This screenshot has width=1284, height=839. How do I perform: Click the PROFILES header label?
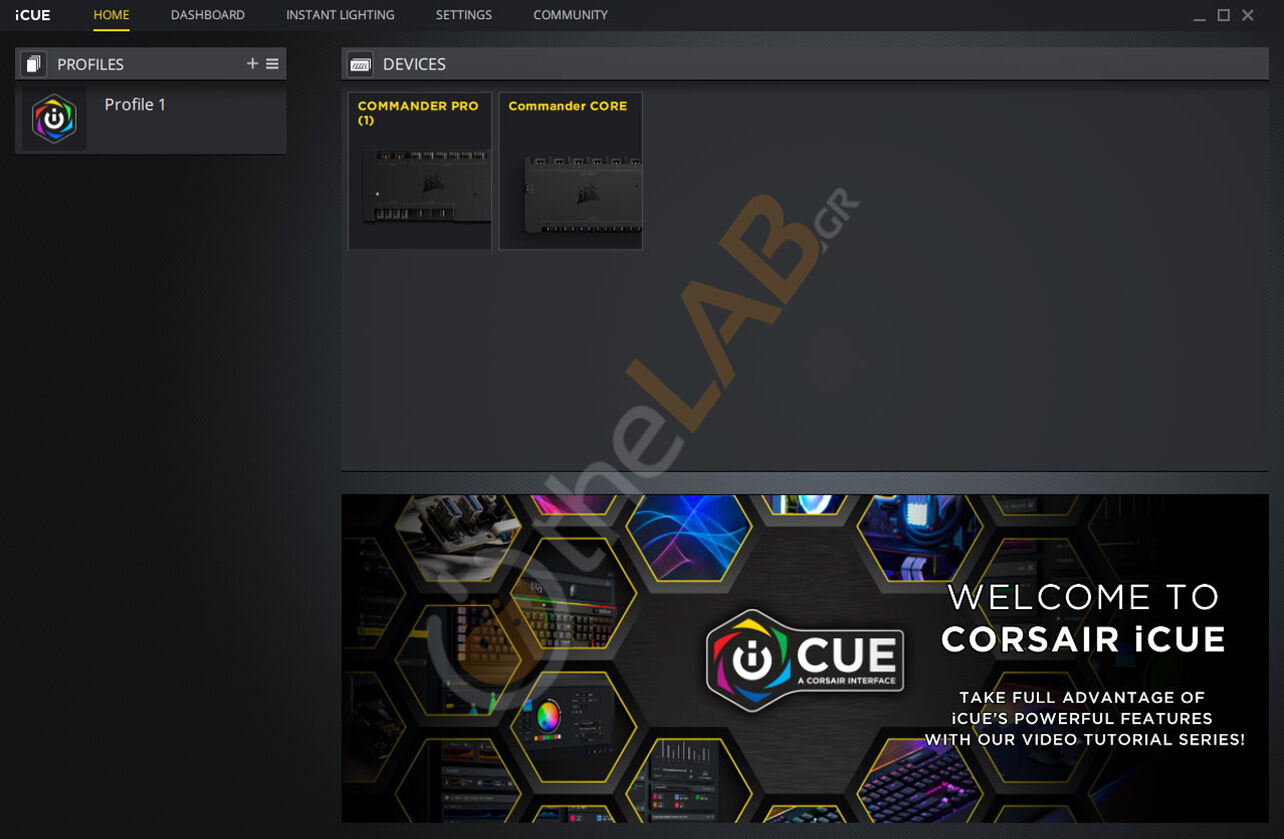pyautogui.click(x=90, y=64)
